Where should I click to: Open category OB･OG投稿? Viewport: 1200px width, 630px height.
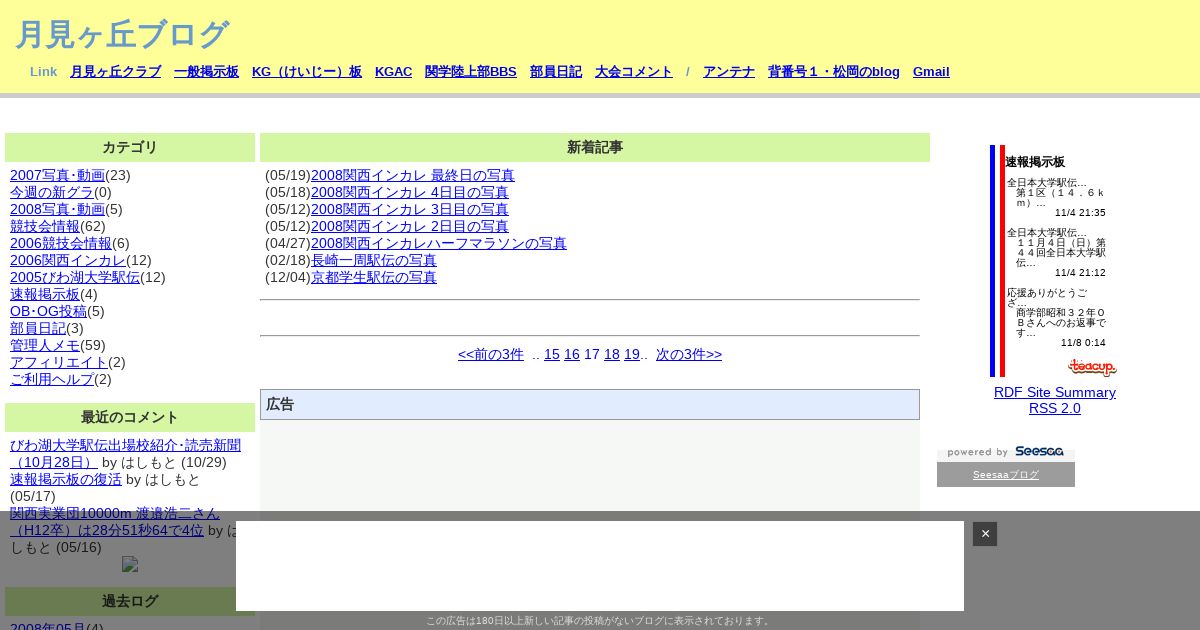pos(48,311)
